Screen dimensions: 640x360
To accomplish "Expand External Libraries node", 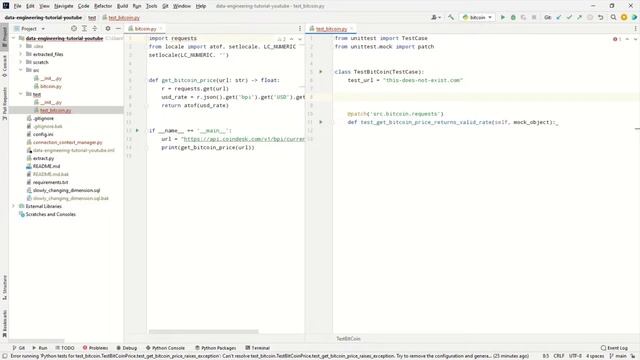I will pos(14,206).
